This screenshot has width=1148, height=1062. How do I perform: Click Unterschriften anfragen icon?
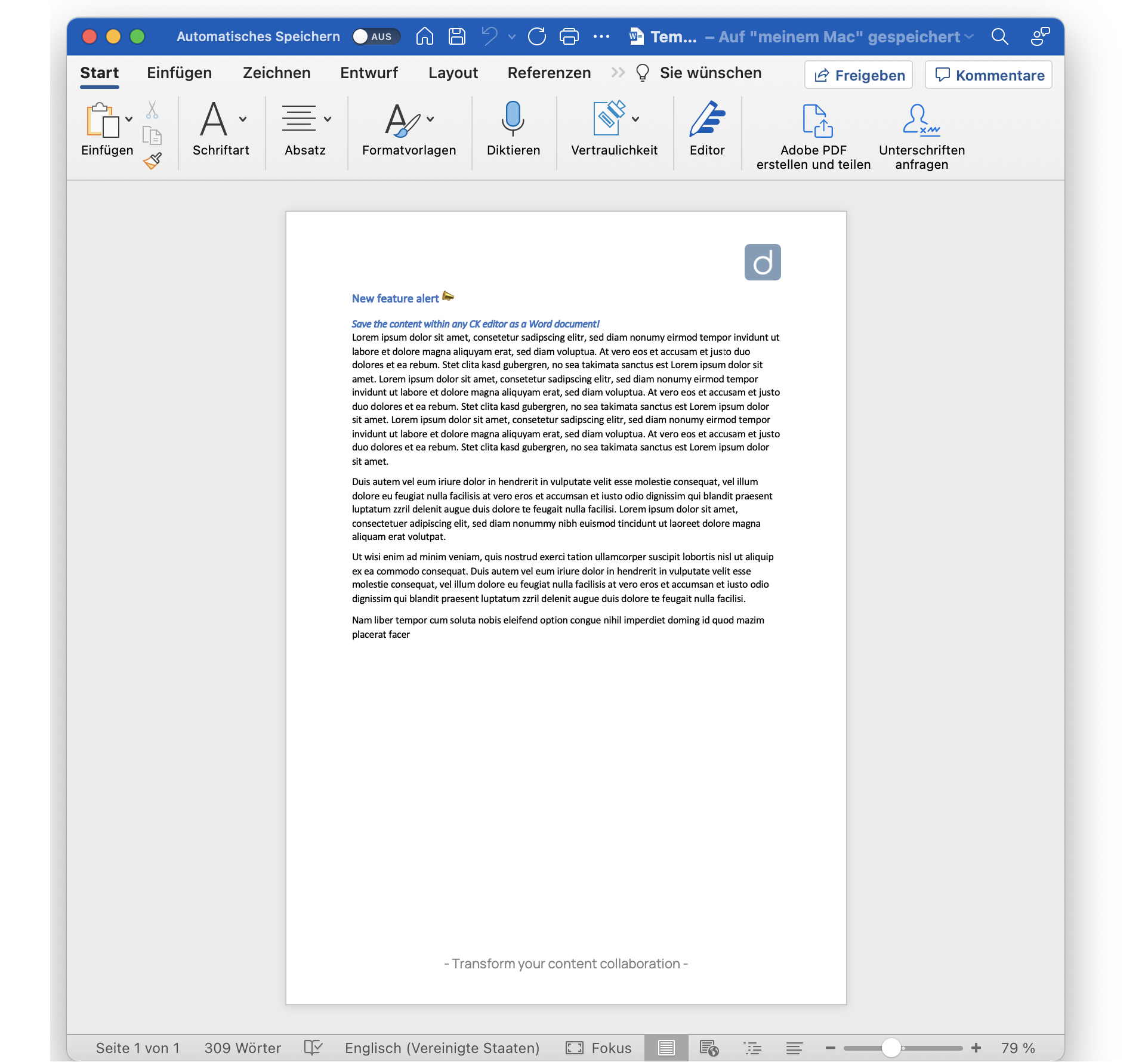tap(921, 137)
